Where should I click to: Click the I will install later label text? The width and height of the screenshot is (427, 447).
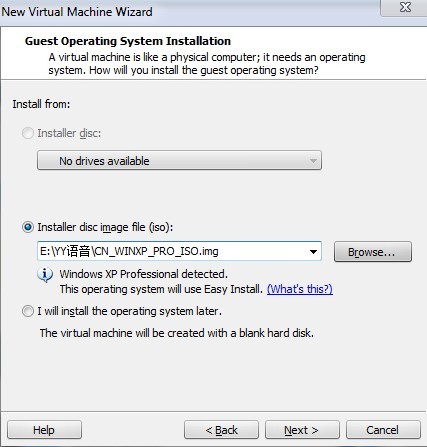tap(130, 311)
